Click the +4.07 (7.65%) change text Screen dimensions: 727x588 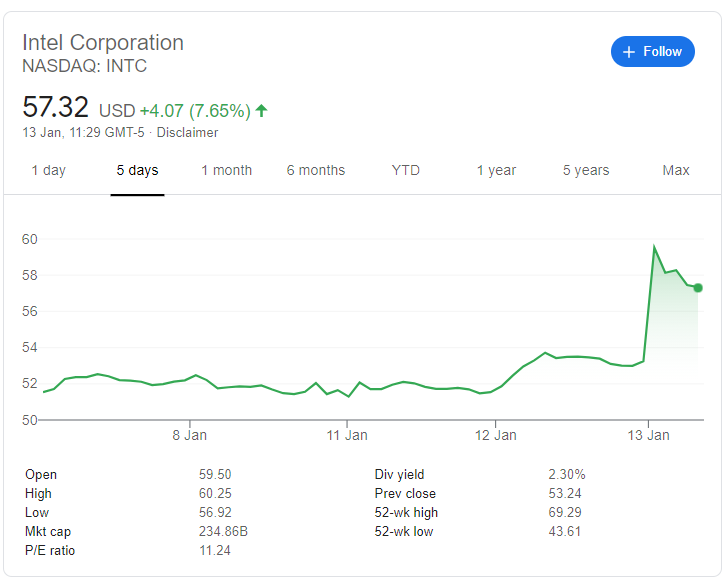(195, 111)
